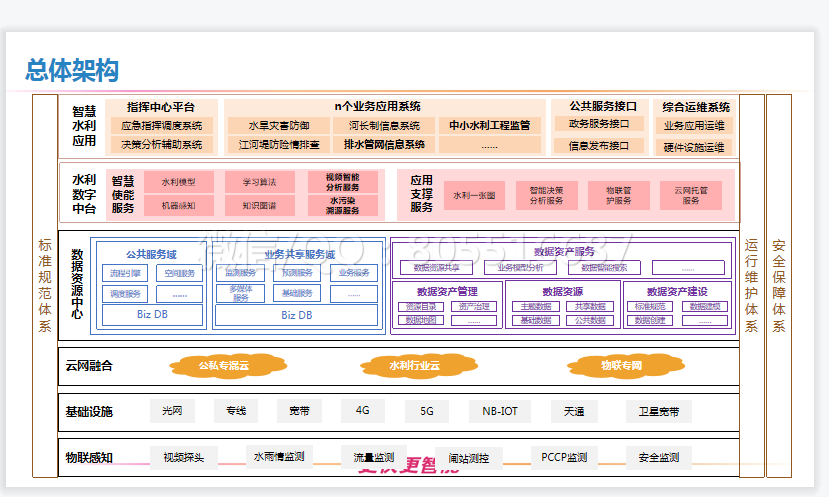
Task: Select the 专线 infrastructure box
Action: click(x=236, y=411)
